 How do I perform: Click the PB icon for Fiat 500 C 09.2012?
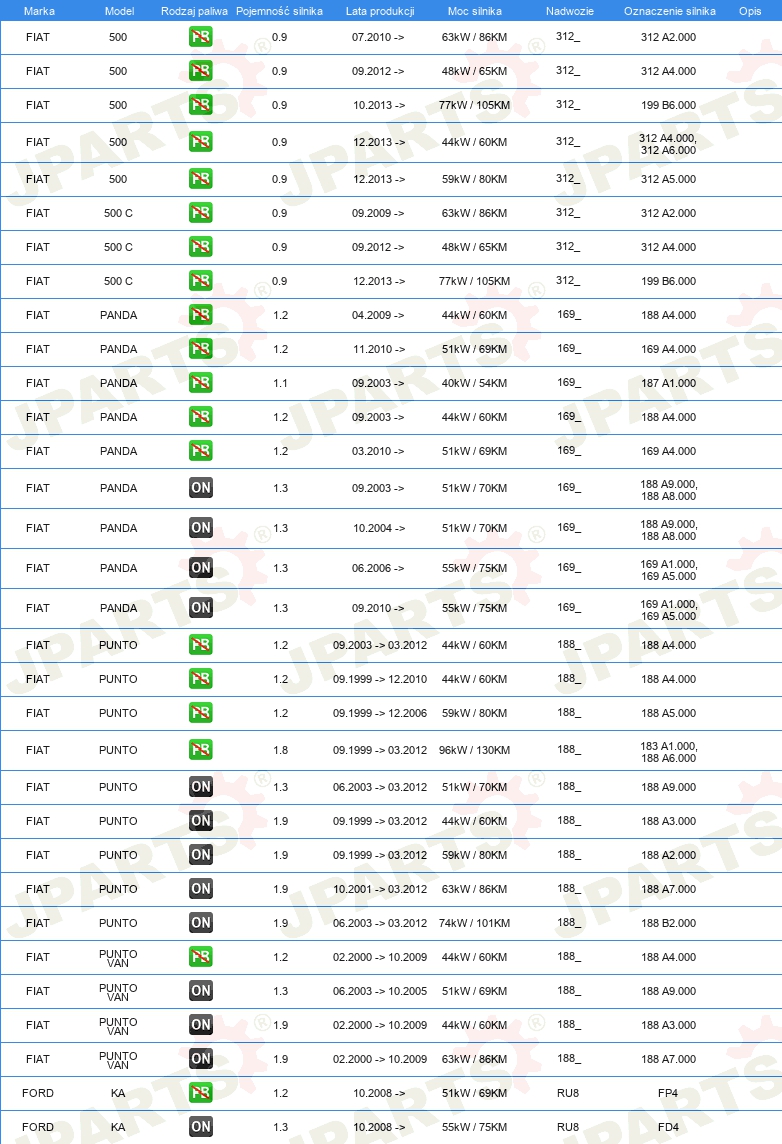tap(201, 247)
